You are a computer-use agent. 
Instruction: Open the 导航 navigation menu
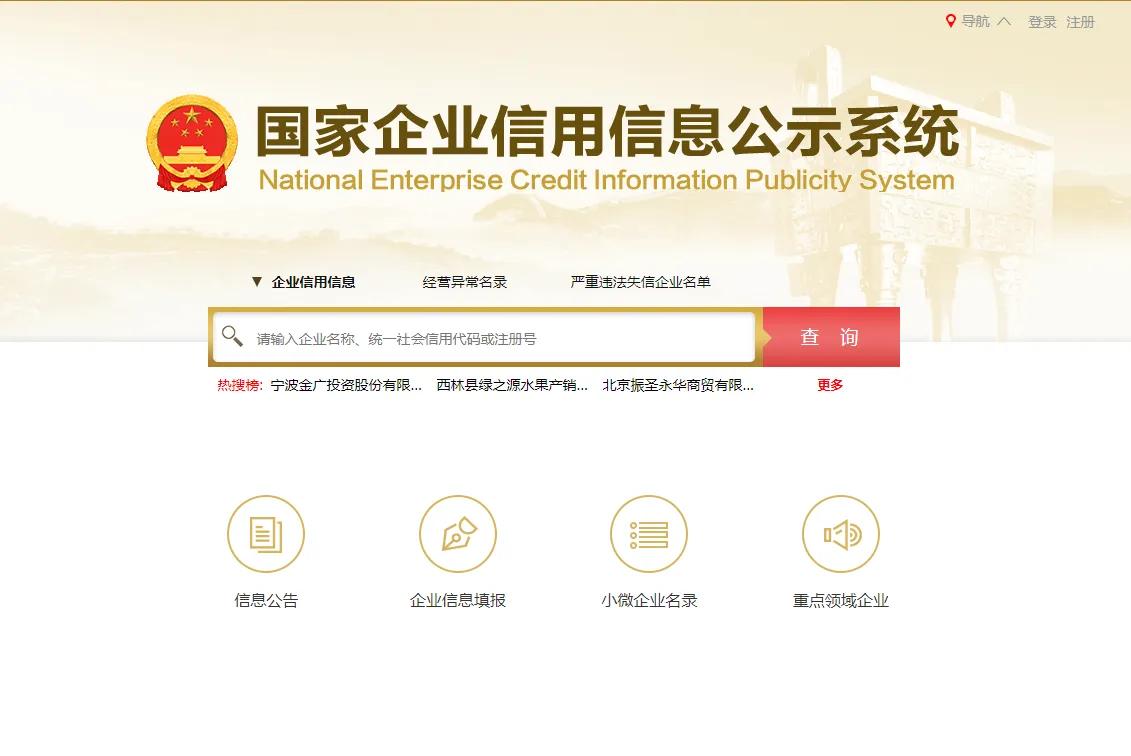(x=975, y=22)
